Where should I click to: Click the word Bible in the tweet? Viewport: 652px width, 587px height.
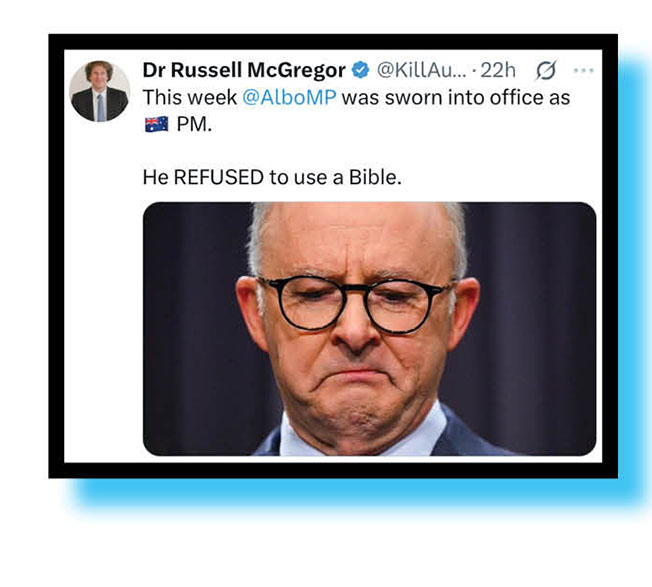click(375, 178)
